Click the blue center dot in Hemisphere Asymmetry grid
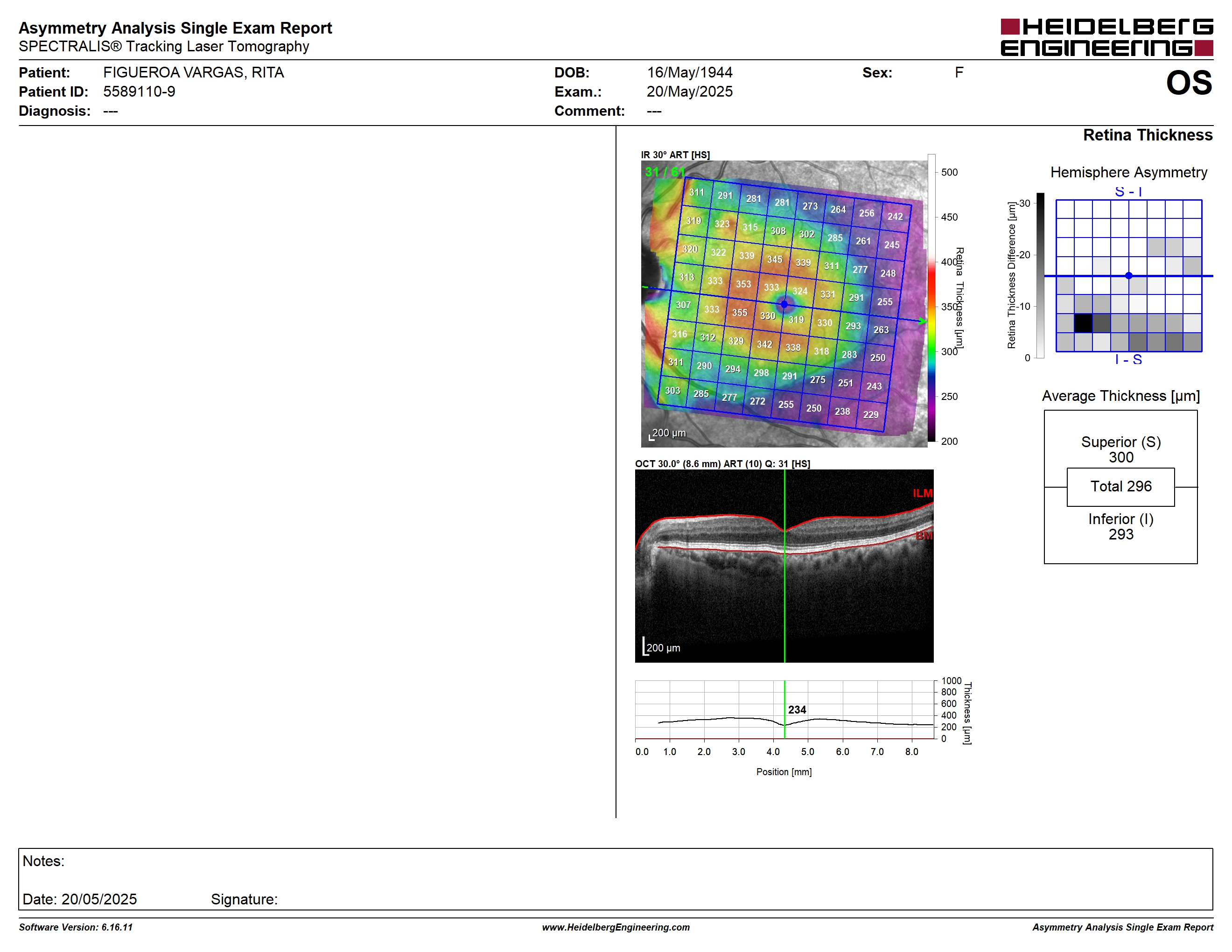 (x=1129, y=276)
